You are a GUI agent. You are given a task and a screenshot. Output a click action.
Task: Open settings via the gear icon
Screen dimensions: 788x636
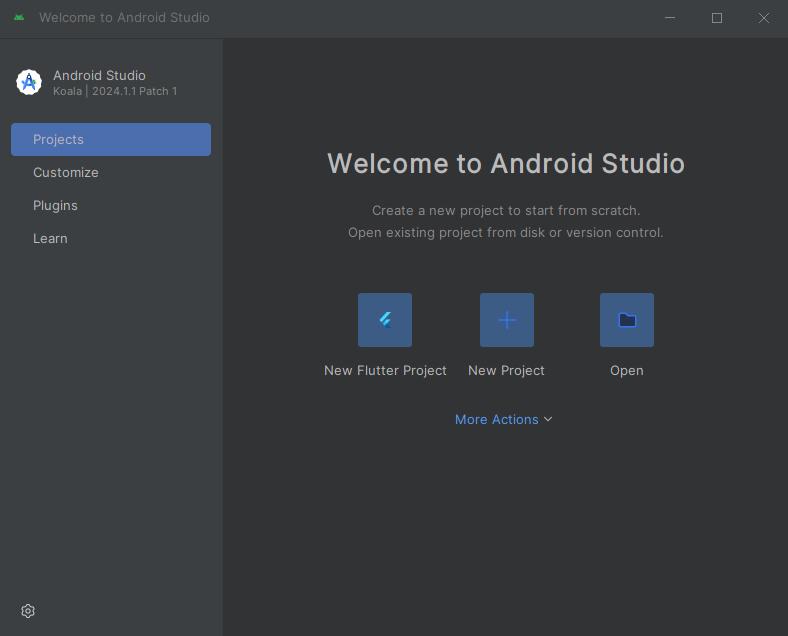[x=28, y=611]
